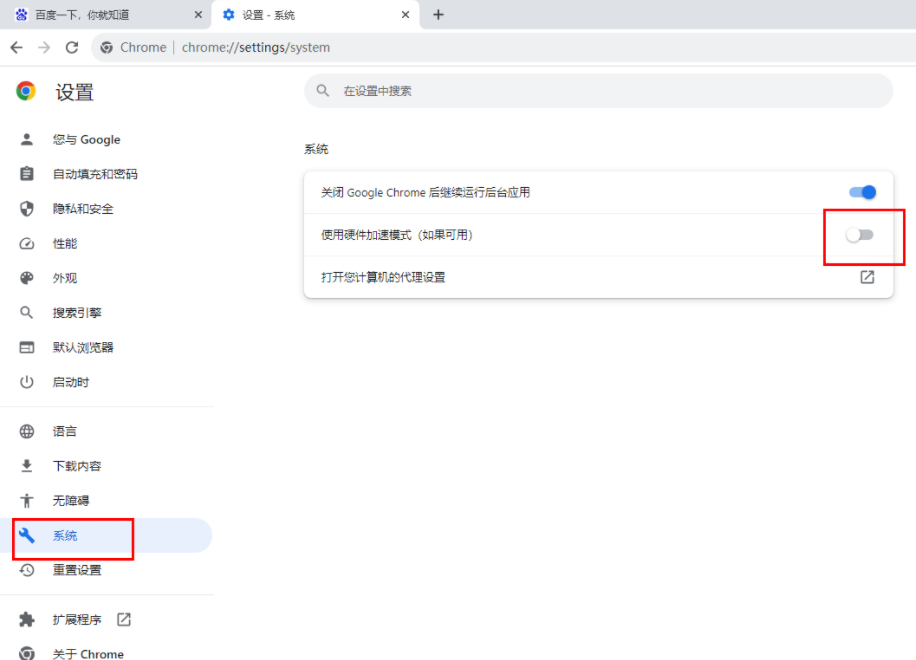Click the clipboard icon for 自动填充和密码
This screenshot has height=660, width=916.
(27, 174)
